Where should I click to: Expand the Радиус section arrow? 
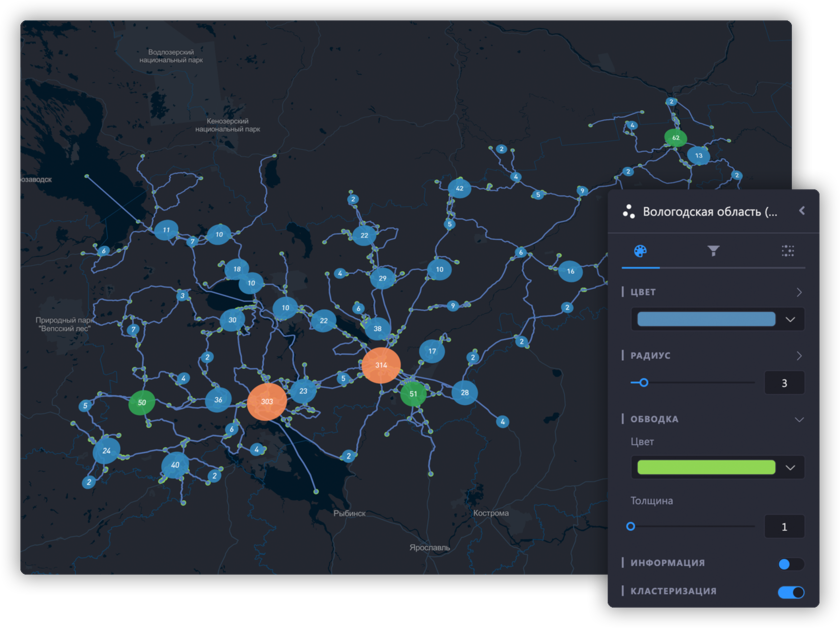(x=799, y=356)
